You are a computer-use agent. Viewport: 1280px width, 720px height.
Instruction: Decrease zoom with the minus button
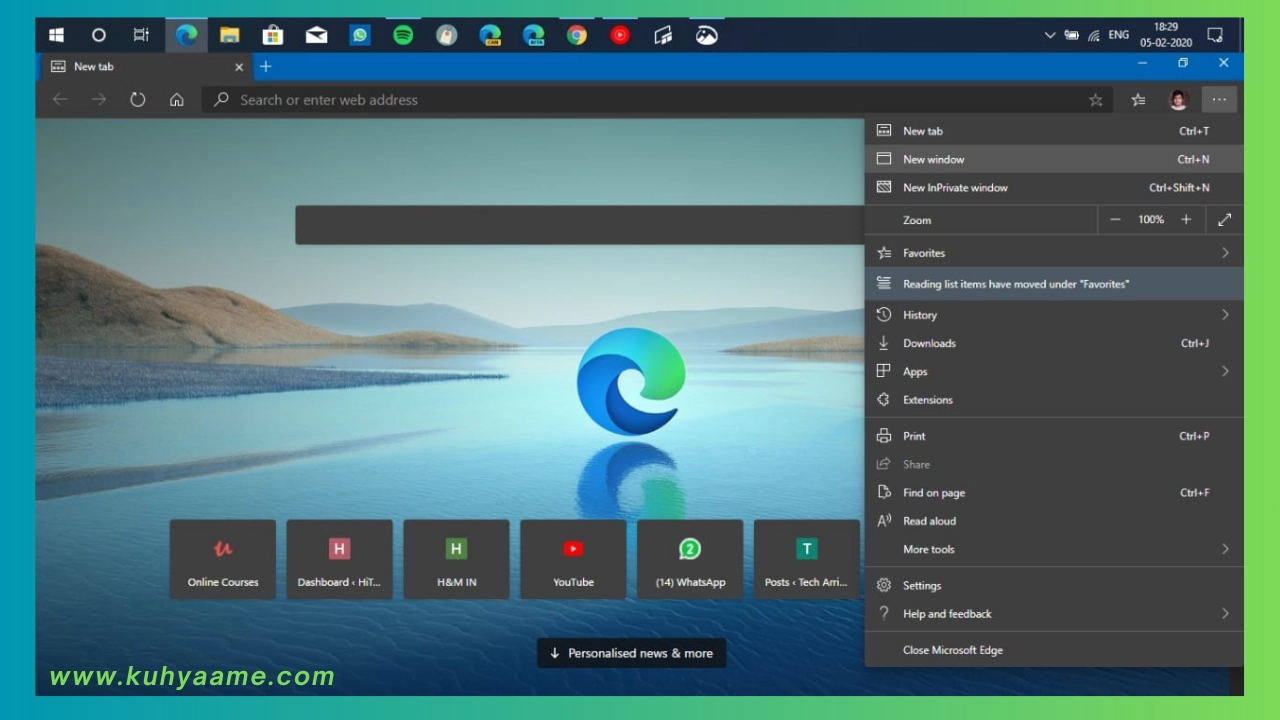(x=1116, y=220)
